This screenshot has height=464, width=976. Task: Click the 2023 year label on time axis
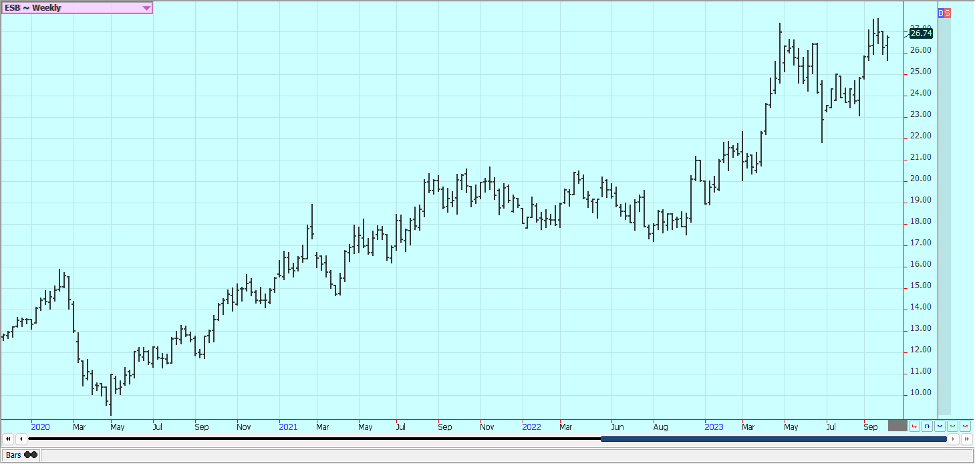[x=714, y=427]
